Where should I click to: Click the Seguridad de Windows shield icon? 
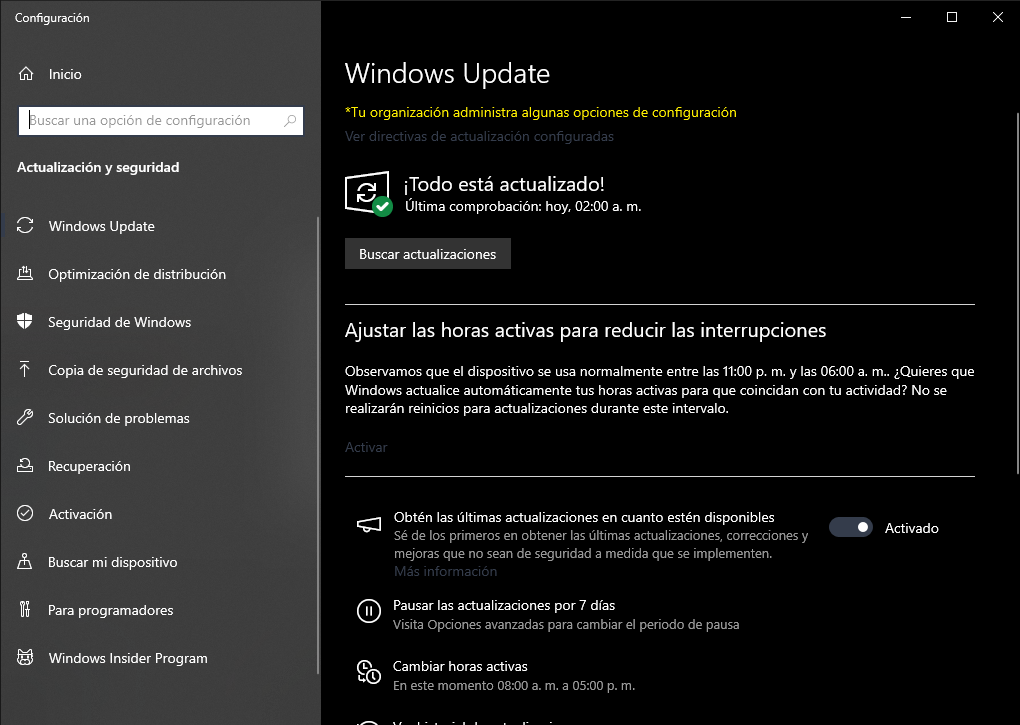[25, 321]
